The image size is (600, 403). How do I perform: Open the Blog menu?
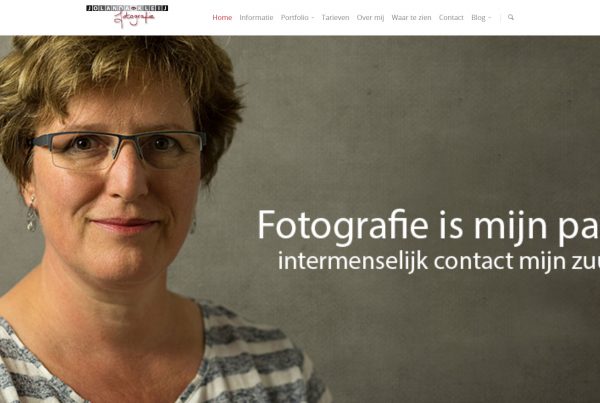[x=478, y=18]
